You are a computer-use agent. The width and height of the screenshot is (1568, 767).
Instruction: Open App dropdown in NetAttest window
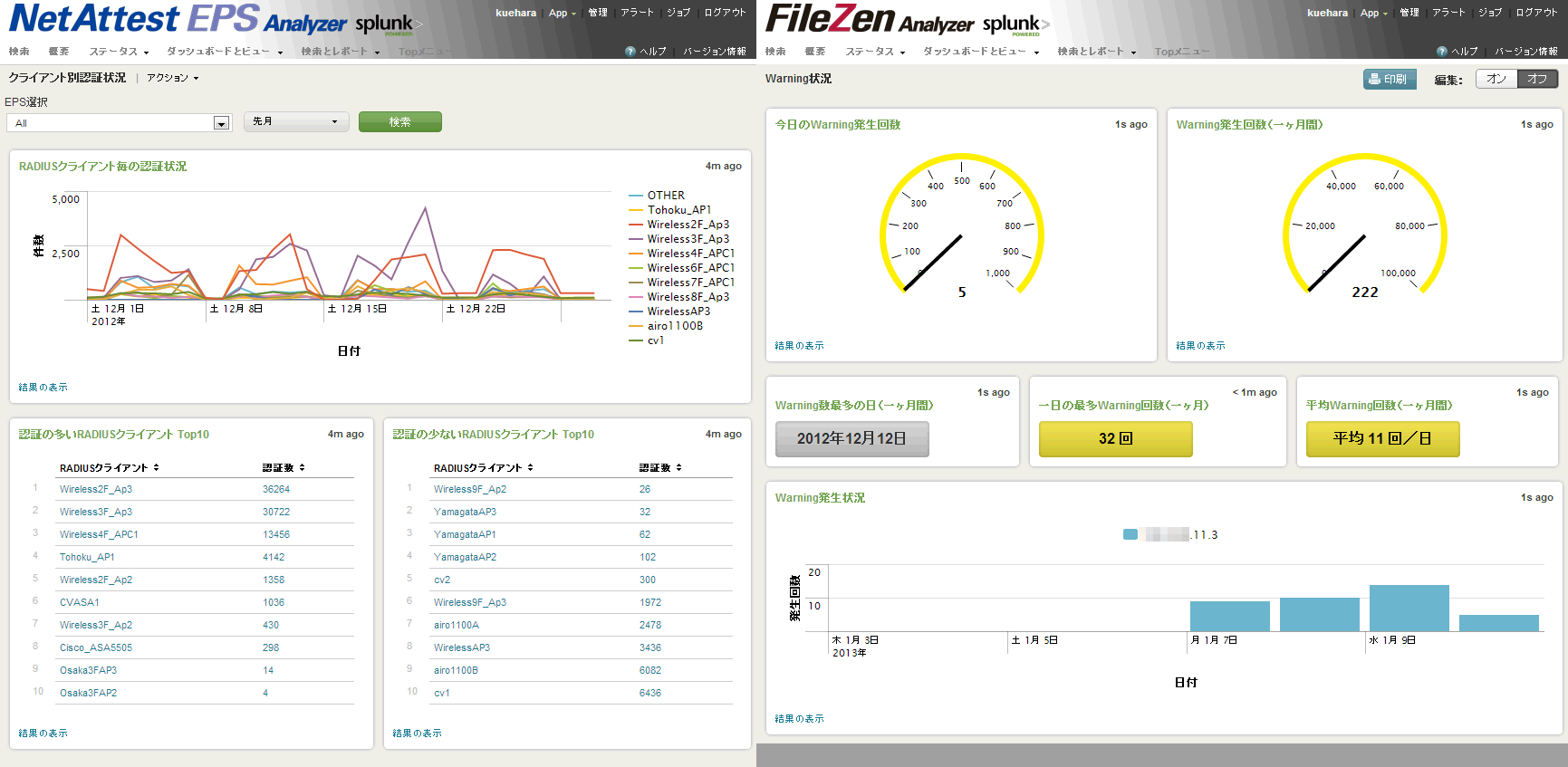point(562,13)
